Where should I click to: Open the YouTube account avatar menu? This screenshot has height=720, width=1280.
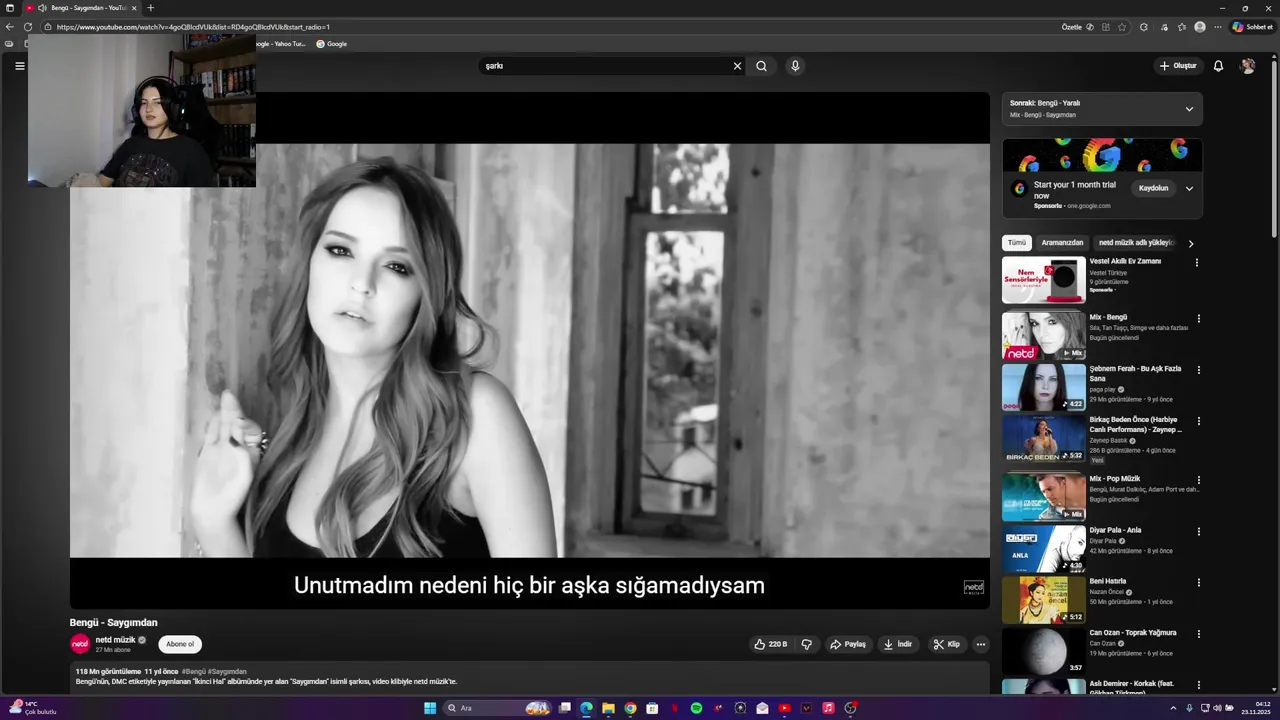pyautogui.click(x=1248, y=66)
